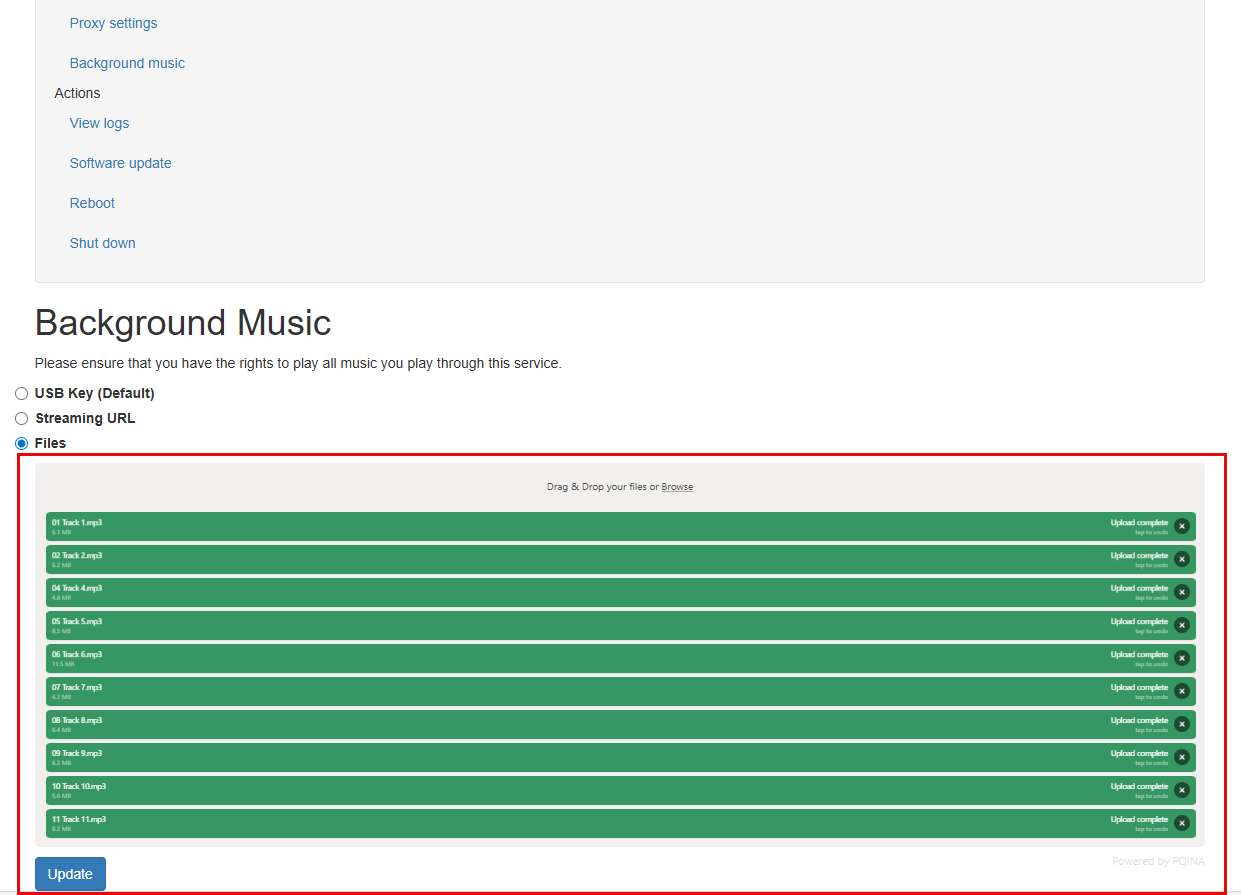This screenshot has width=1241, height=895.
Task: Remove 11 Track 11.mp3 with its X icon
Action: 1181,823
